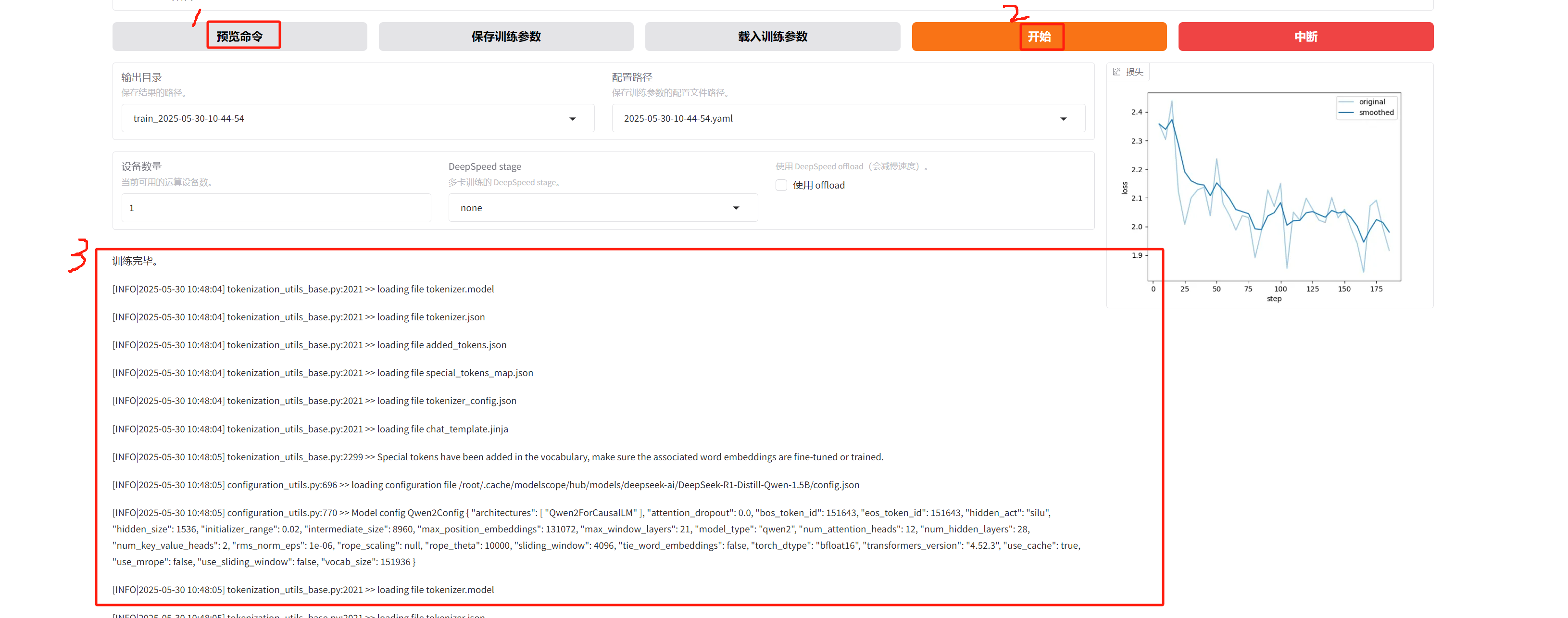Expand the 配置路径 dropdown arrow
Image resolution: width=1568 pixels, height=618 pixels.
click(1063, 119)
